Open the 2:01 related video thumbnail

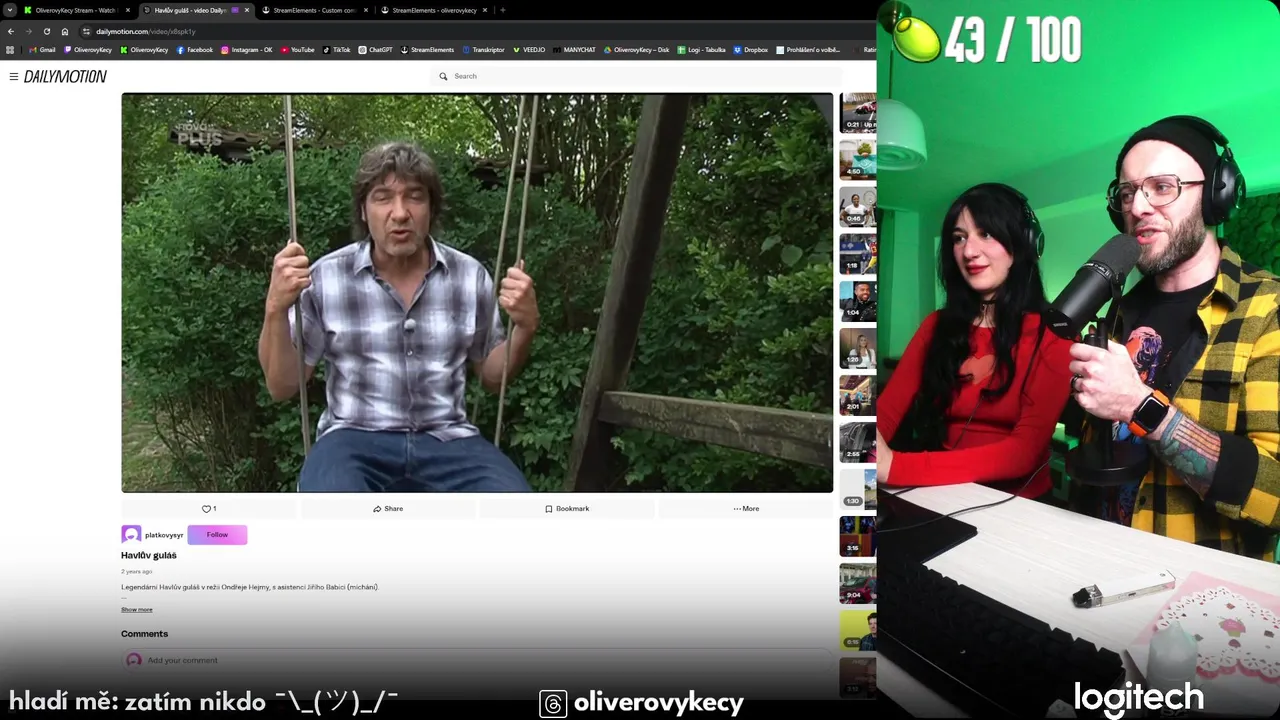(x=857, y=395)
